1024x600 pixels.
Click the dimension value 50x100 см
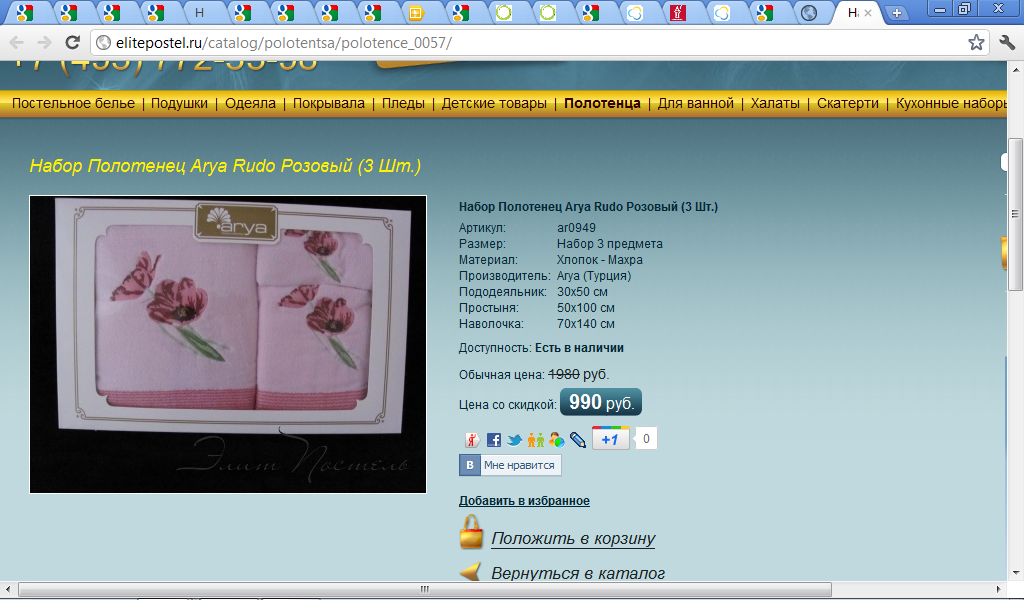pos(585,308)
